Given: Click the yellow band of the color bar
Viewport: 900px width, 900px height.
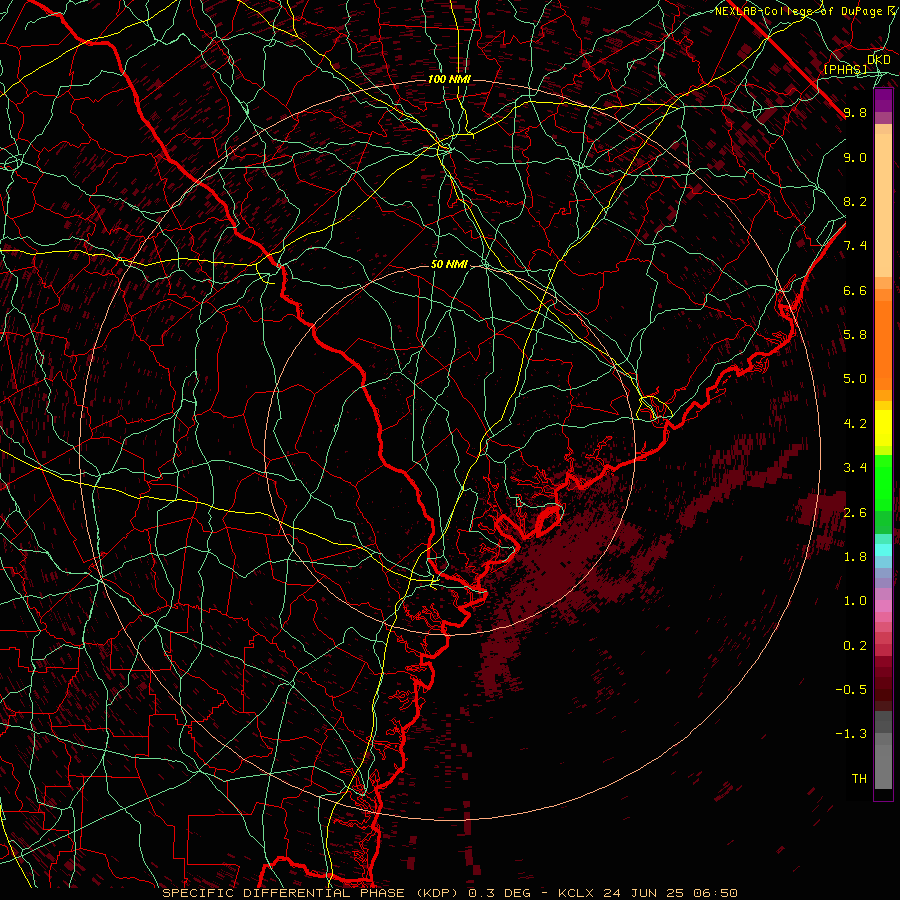Looking at the screenshot, I should [x=883, y=428].
